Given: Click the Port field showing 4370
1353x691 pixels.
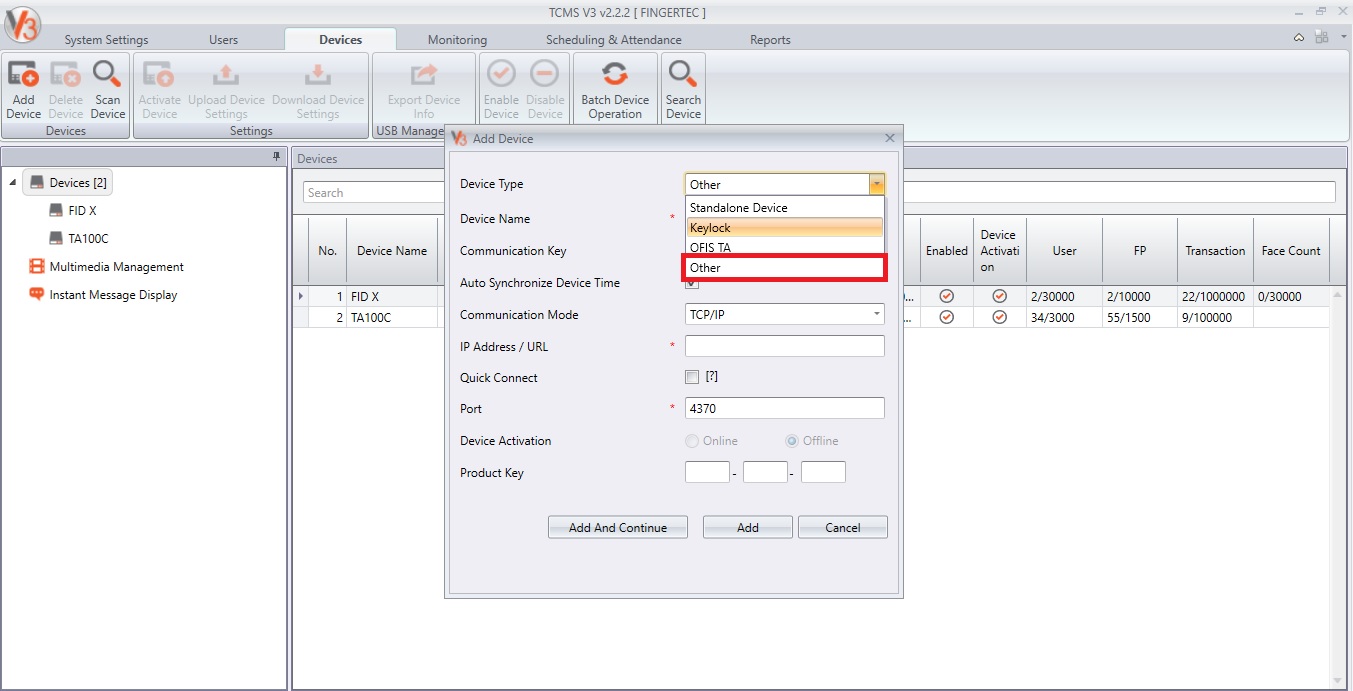Looking at the screenshot, I should point(785,408).
